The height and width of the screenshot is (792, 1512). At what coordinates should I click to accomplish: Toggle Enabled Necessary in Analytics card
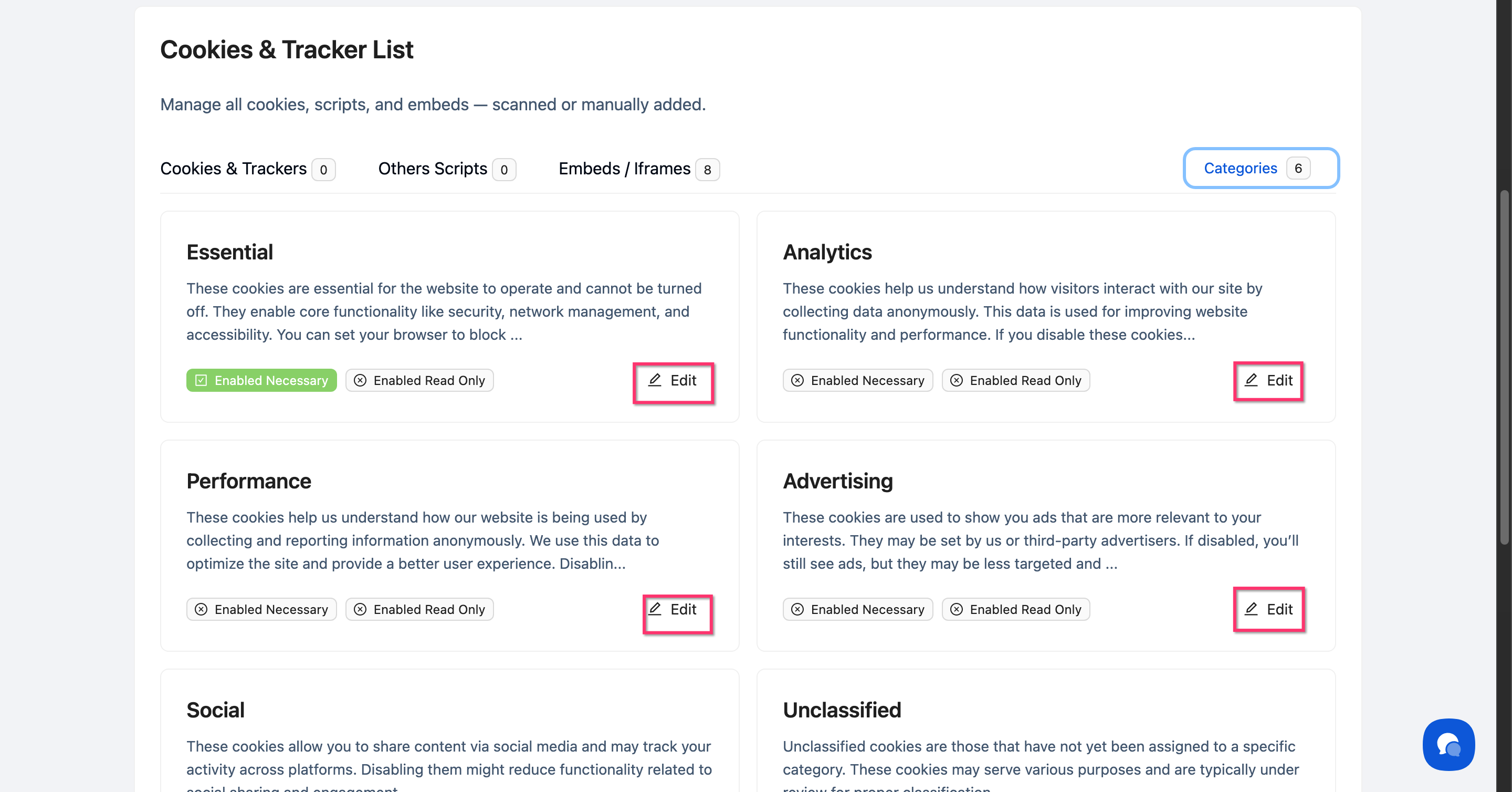tap(857, 380)
